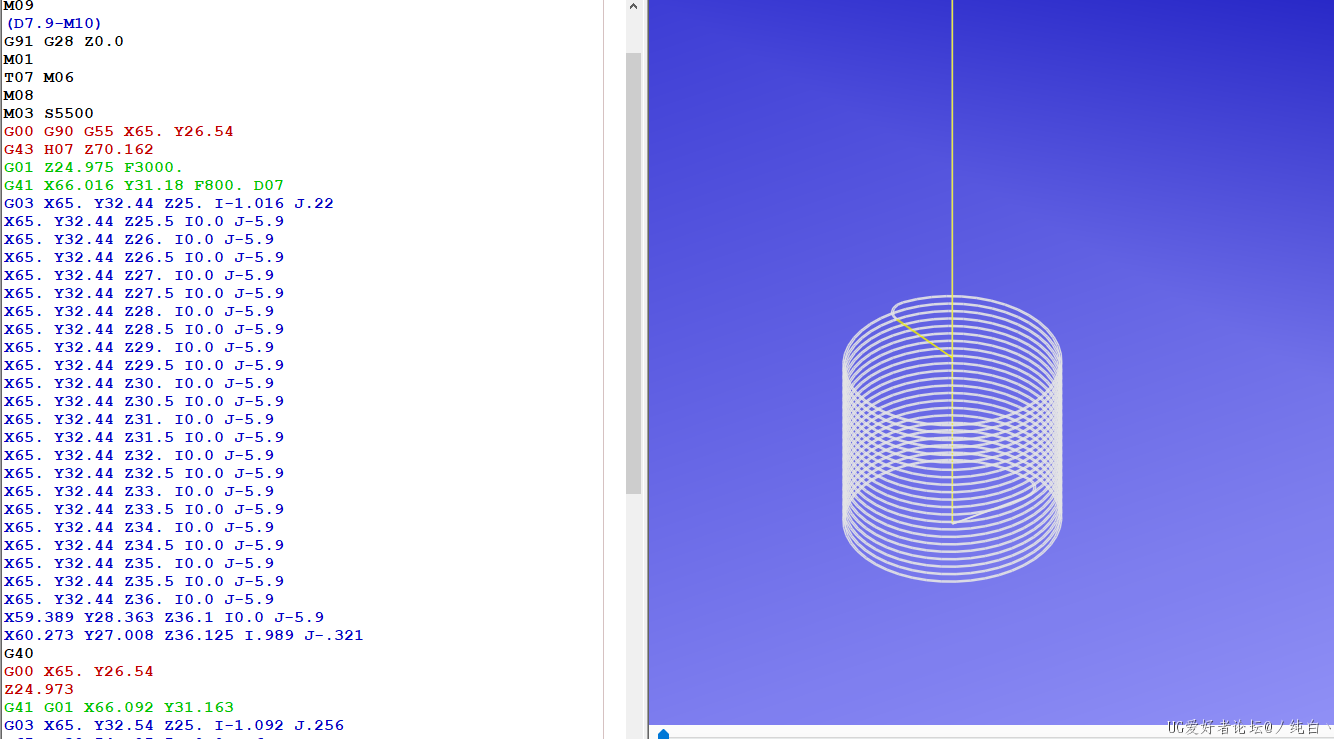Click the arc line with Z34.5
This screenshot has width=1334, height=739.
(x=144, y=545)
